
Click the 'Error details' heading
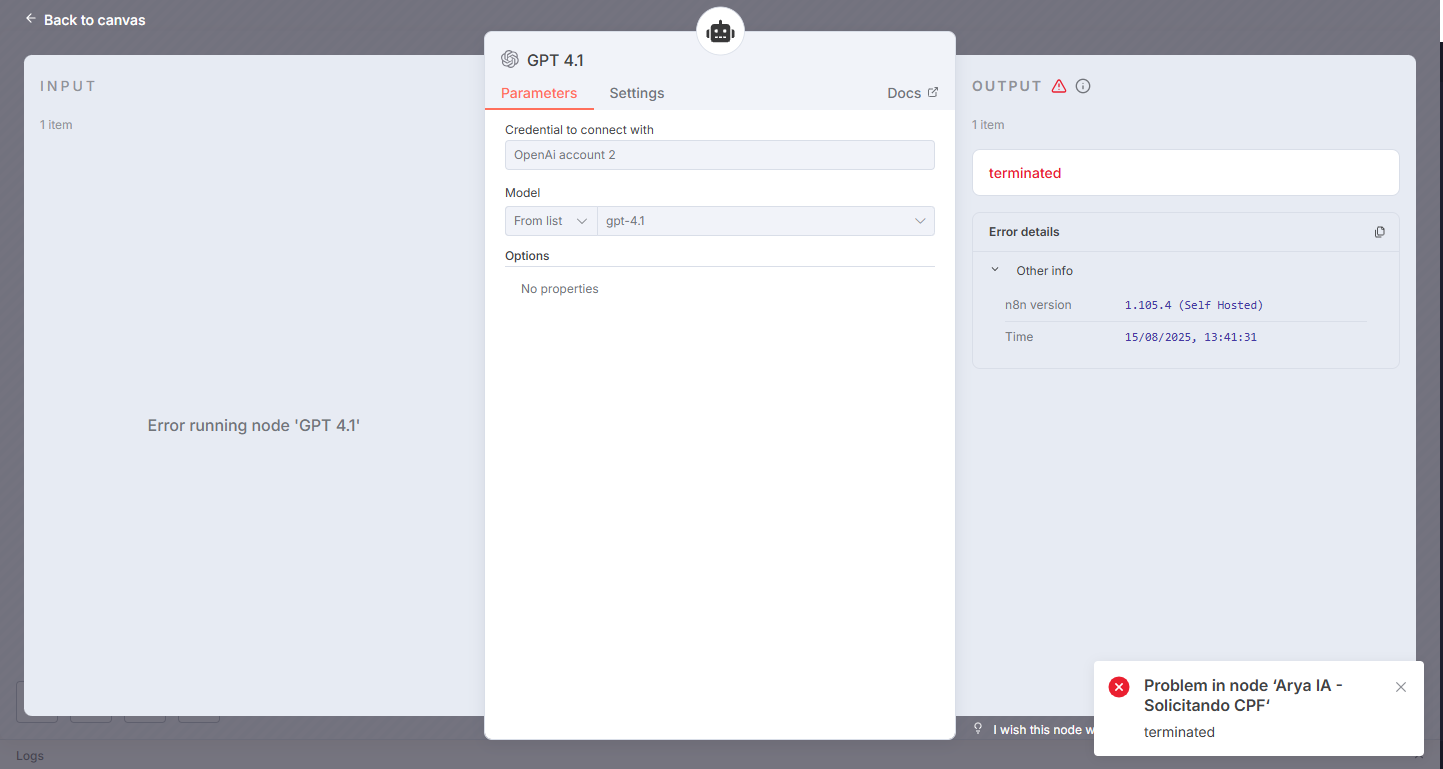[1024, 232]
